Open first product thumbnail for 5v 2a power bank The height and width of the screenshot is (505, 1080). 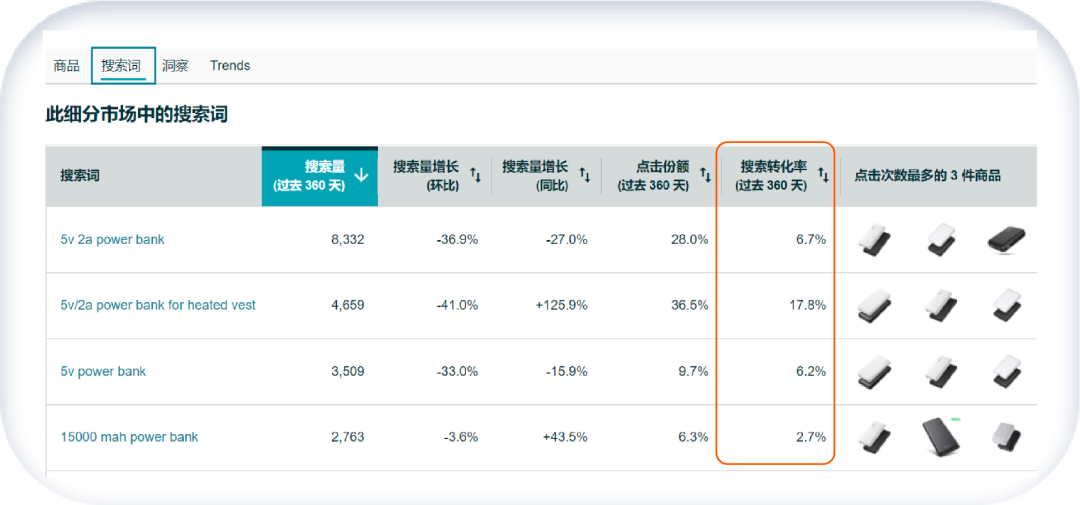click(875, 240)
